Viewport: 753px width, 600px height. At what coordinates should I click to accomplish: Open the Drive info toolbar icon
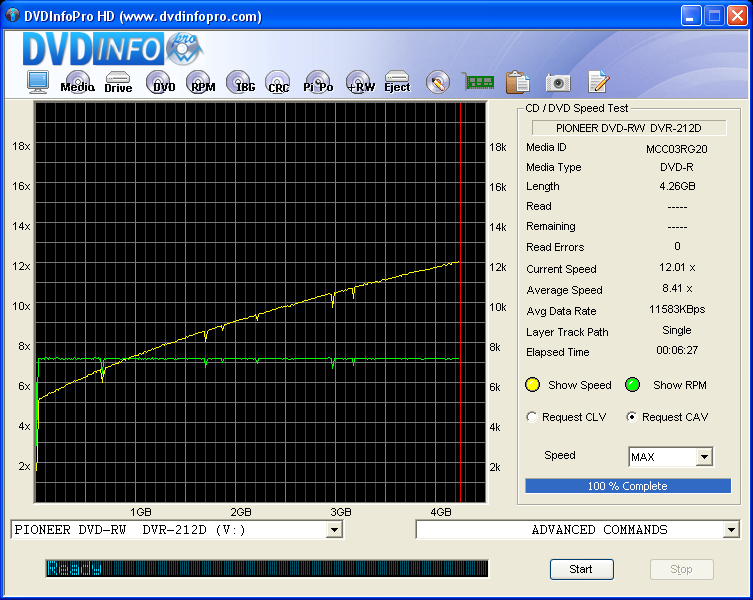pyautogui.click(x=118, y=82)
